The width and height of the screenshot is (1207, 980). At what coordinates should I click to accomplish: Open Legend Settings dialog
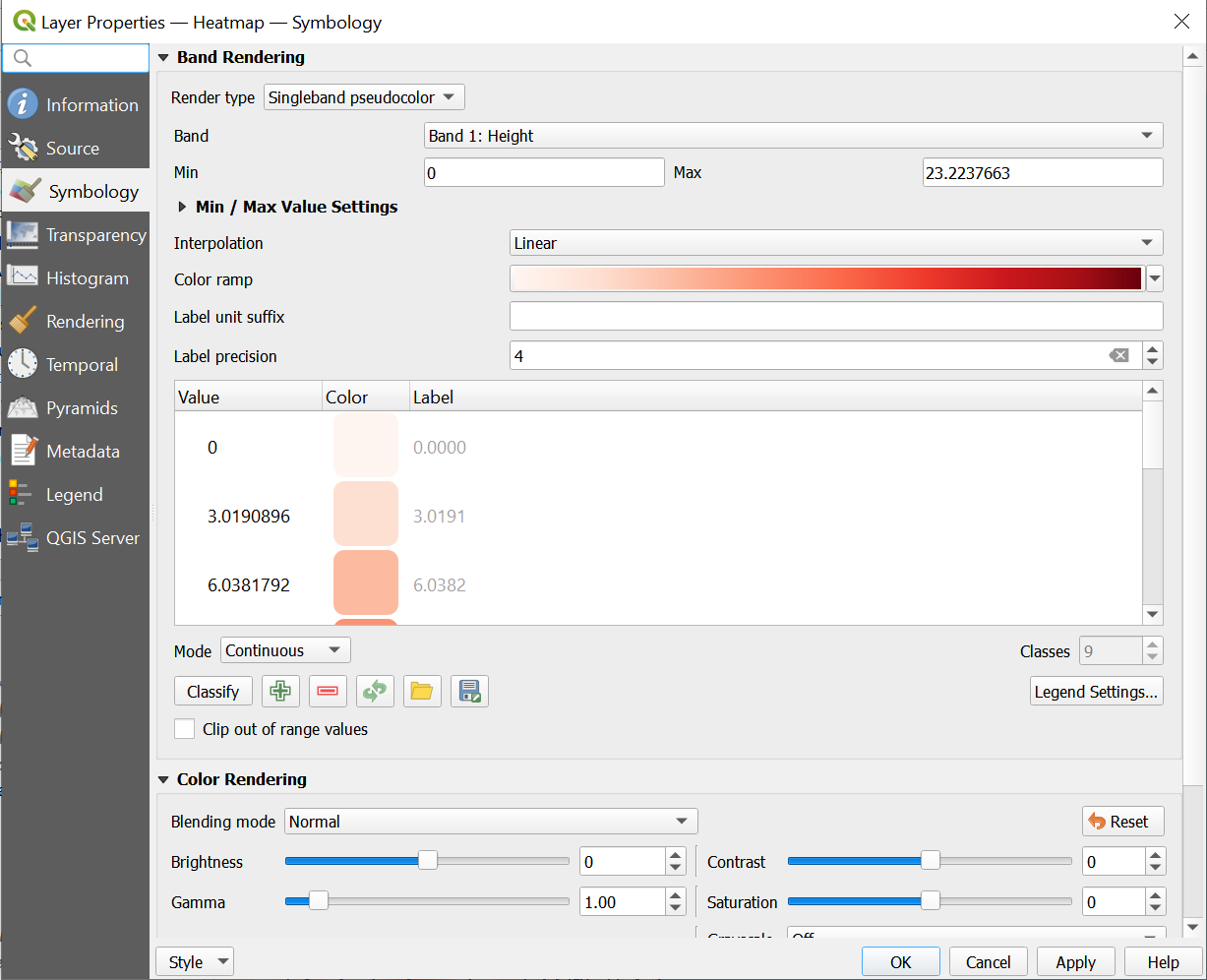[1096, 692]
